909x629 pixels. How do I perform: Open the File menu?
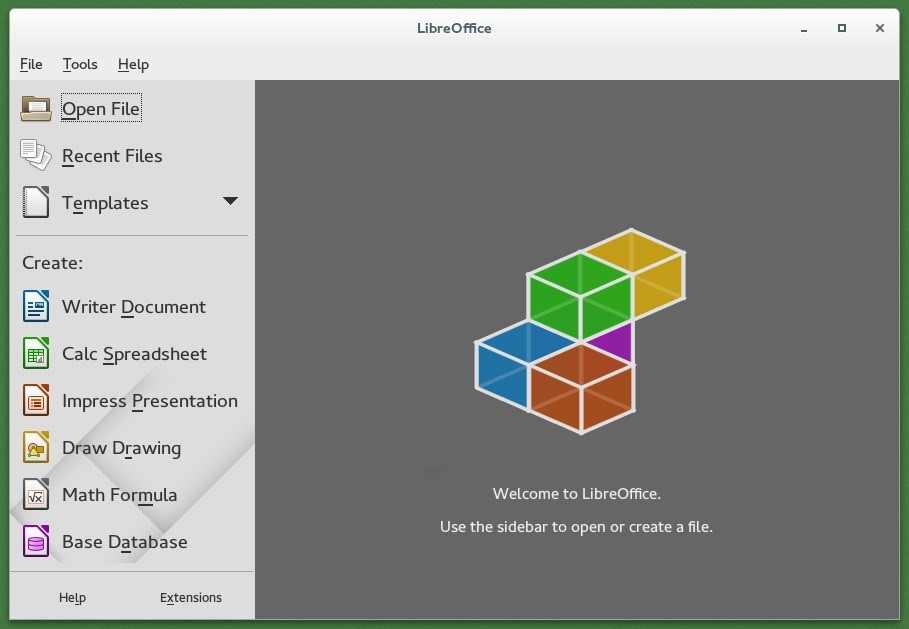pyautogui.click(x=30, y=64)
